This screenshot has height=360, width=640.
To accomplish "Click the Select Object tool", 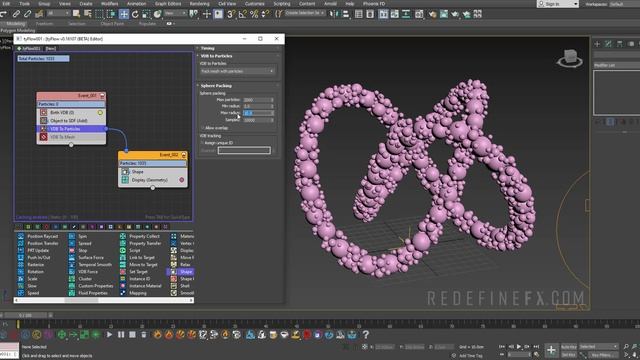I will coord(76,14).
